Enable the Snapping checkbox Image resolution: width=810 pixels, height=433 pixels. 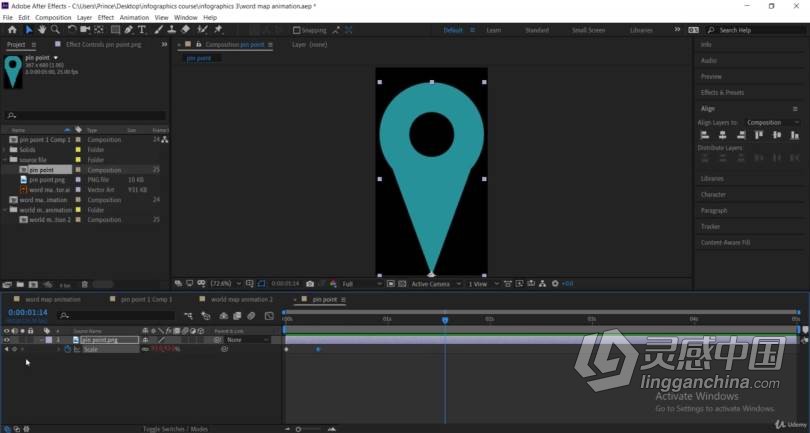297,30
